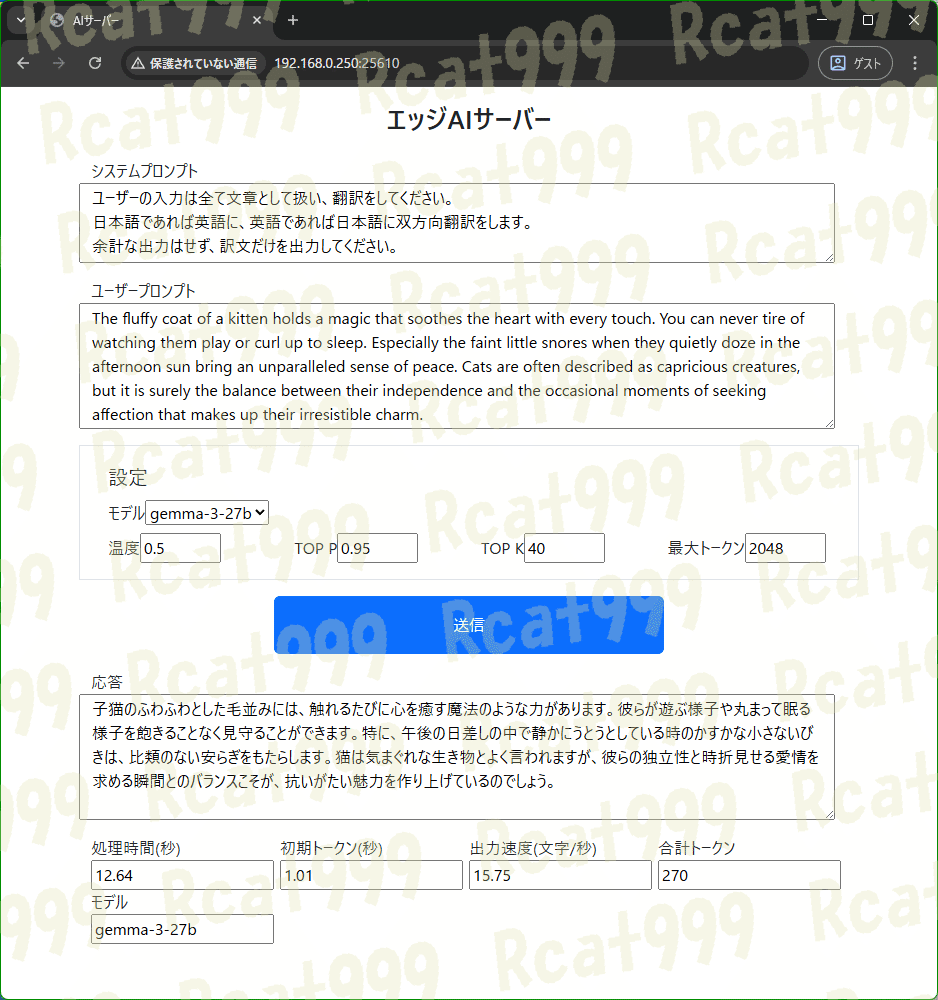Click the 最大トークン field showing 2048
Screen dimensions: 938x1000
coord(786,548)
